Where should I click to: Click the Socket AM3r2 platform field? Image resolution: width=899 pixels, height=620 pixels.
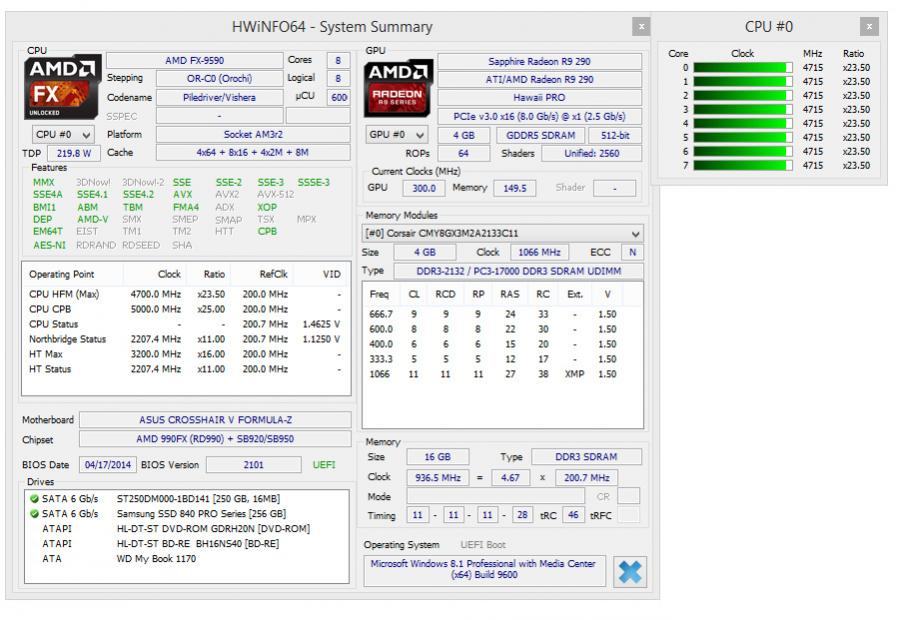(253, 134)
